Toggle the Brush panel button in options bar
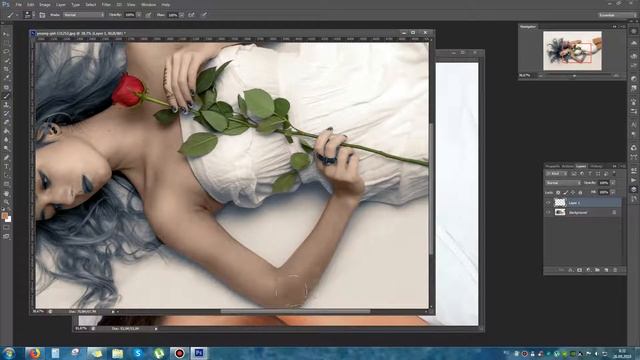640x360 pixels. 42,15
